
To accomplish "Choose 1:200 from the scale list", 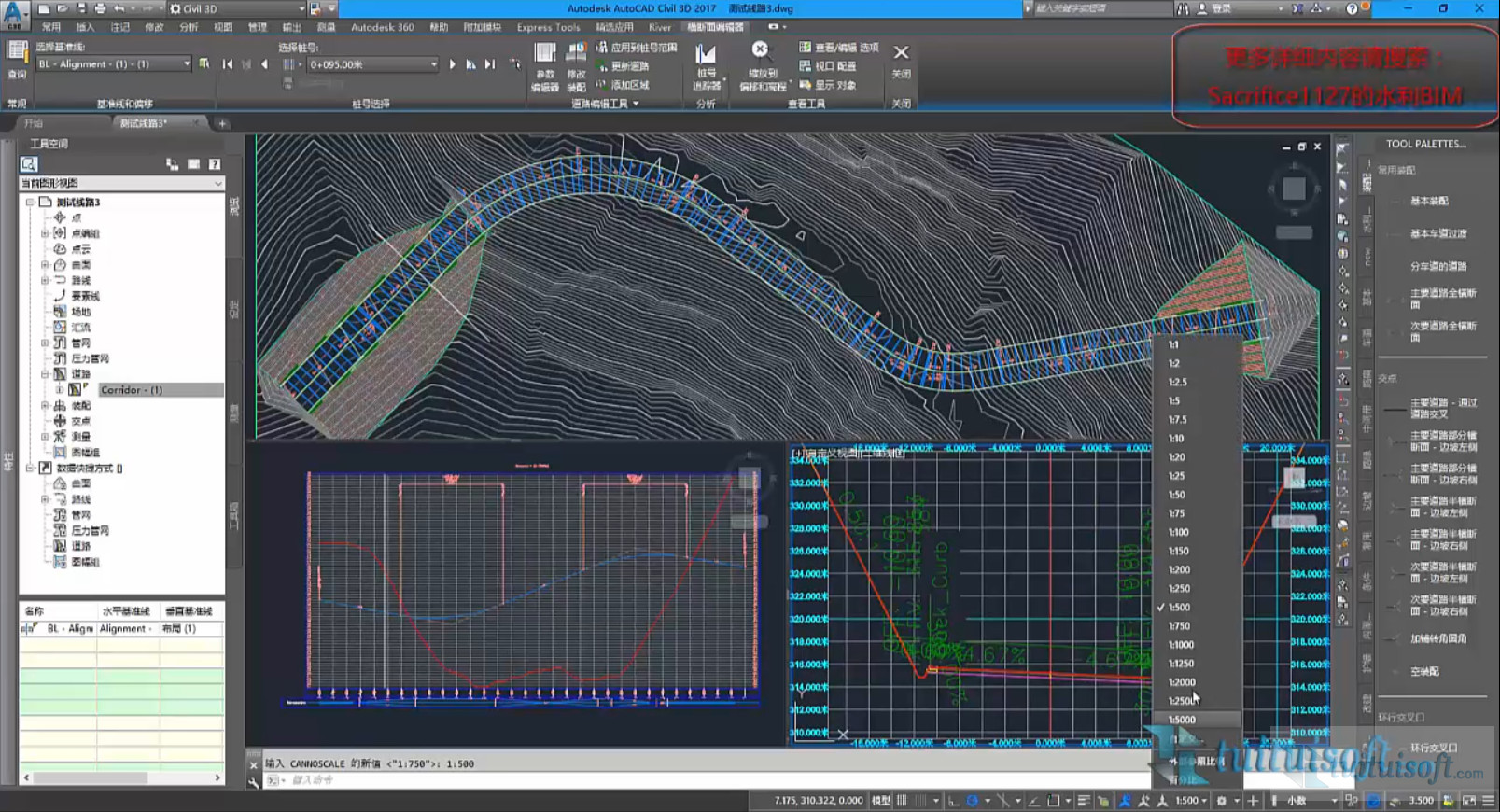I will point(1179,570).
